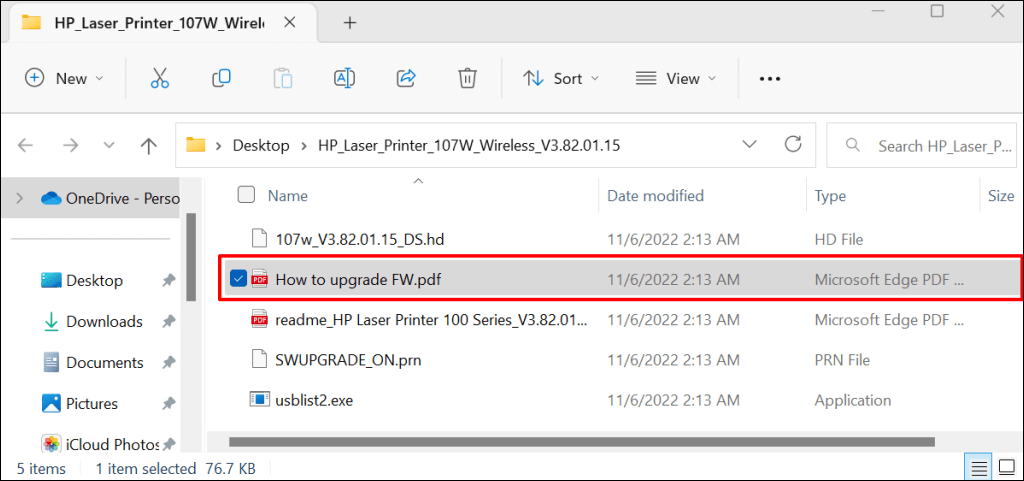Tick the select-all checkbox in header
Viewport: 1024px width, 481px height.
click(x=246, y=195)
